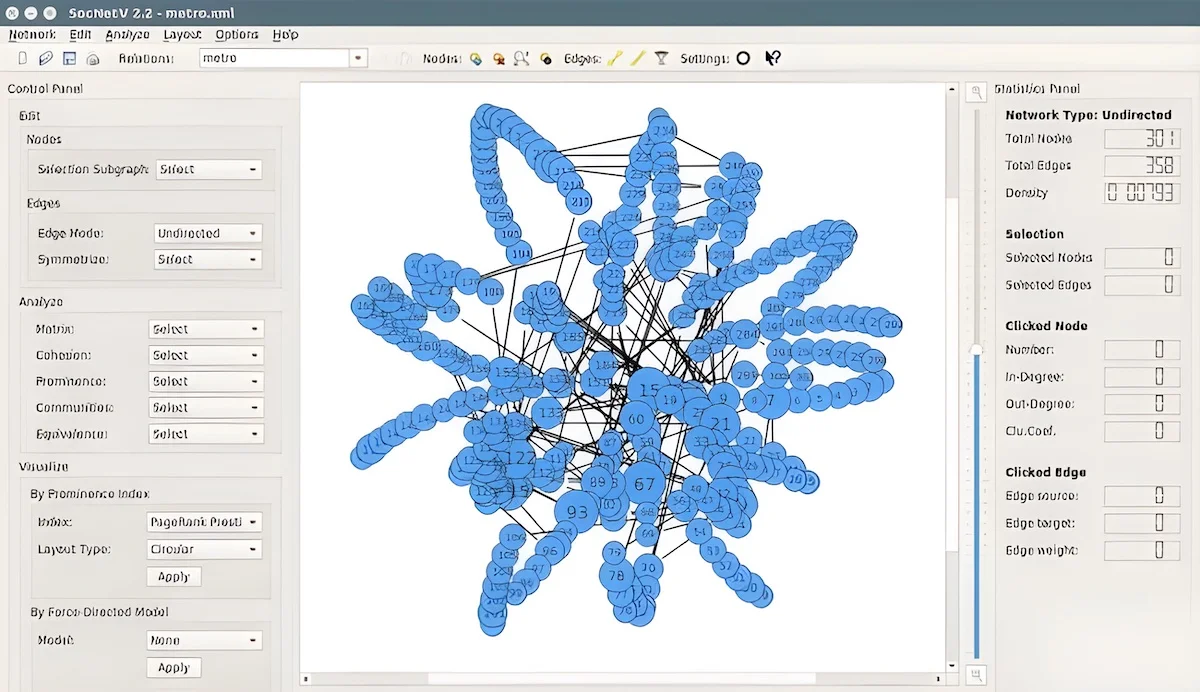The width and height of the screenshot is (1200, 692).
Task: Open the Analyze menu
Action: coord(127,34)
